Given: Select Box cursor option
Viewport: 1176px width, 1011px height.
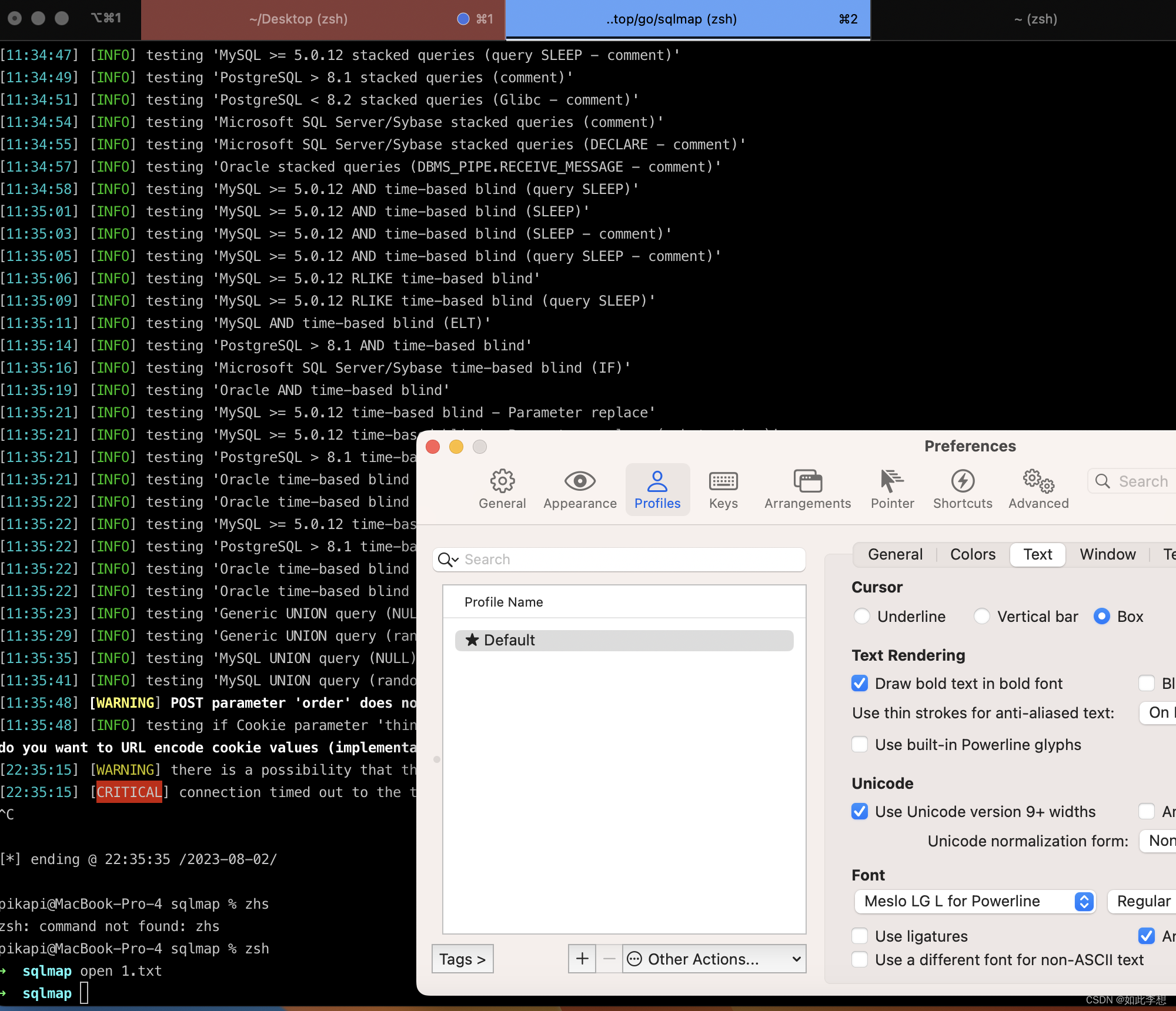Looking at the screenshot, I should [x=1102, y=616].
